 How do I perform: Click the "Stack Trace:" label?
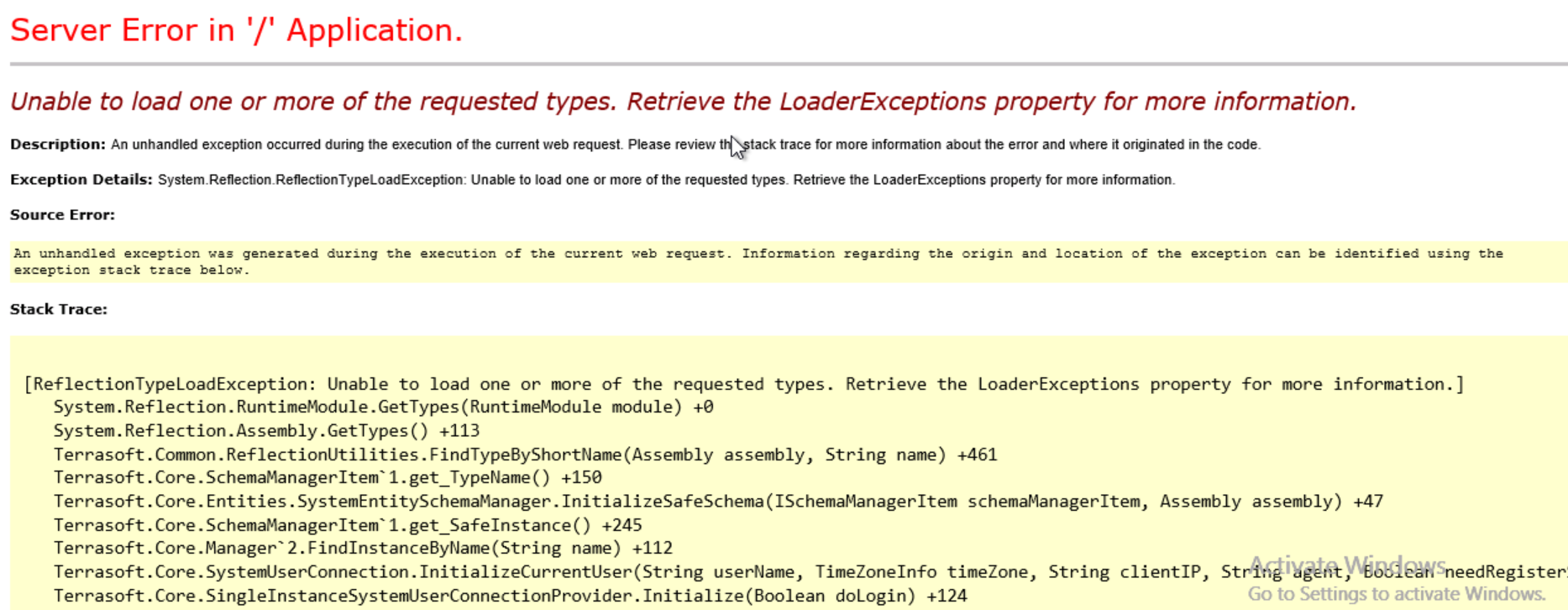(59, 309)
